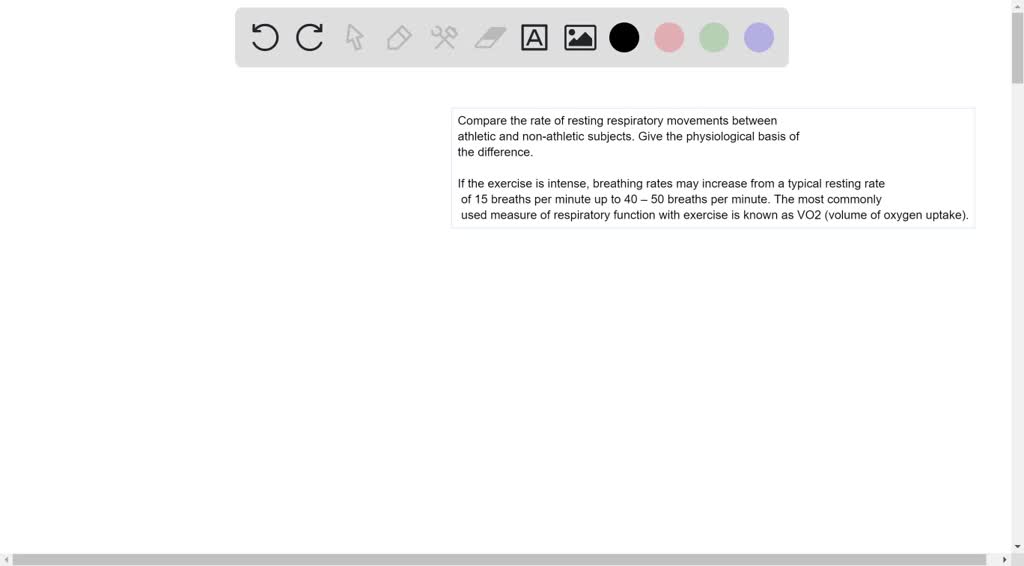Pick the pencil drawing tool
Viewport: 1024px width, 566px height.
coord(399,38)
